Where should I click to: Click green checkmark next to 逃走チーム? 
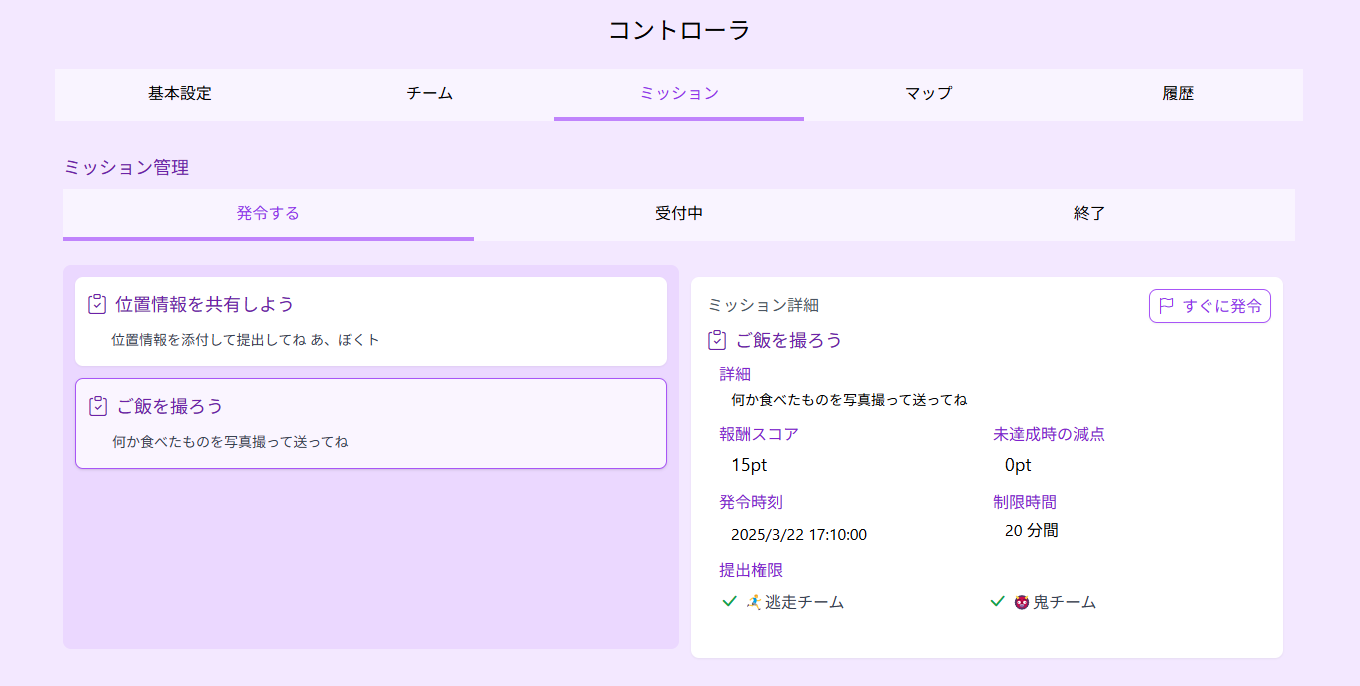[x=729, y=602]
